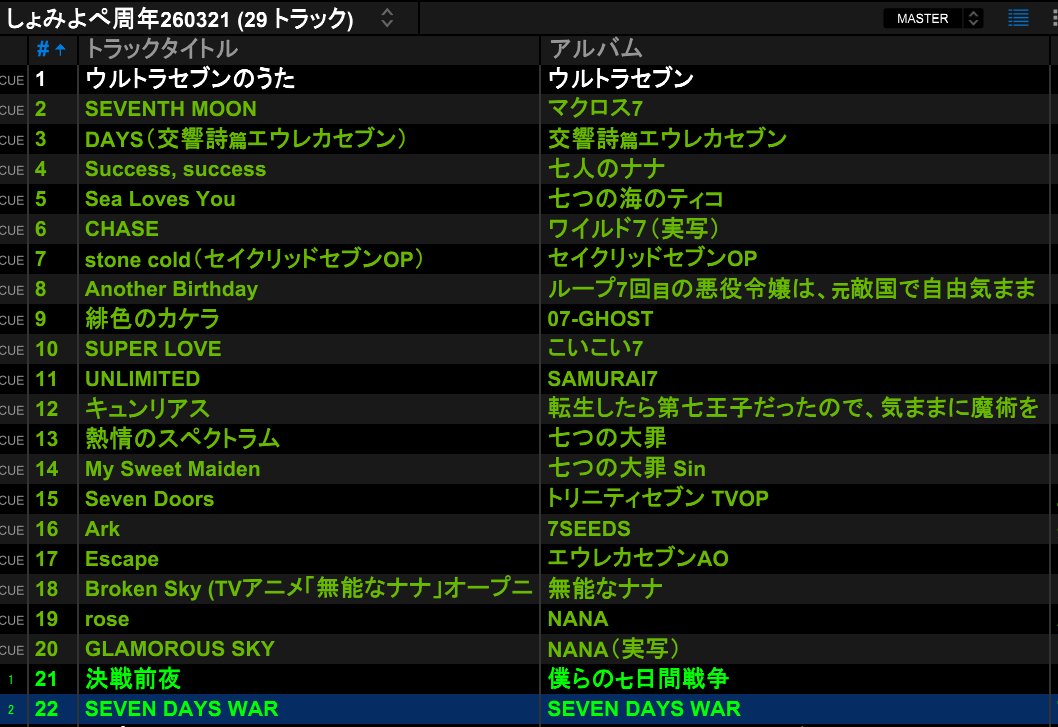The width and height of the screenshot is (1058, 727).
Task: Select track title UNLIMITED
Action: (142, 379)
